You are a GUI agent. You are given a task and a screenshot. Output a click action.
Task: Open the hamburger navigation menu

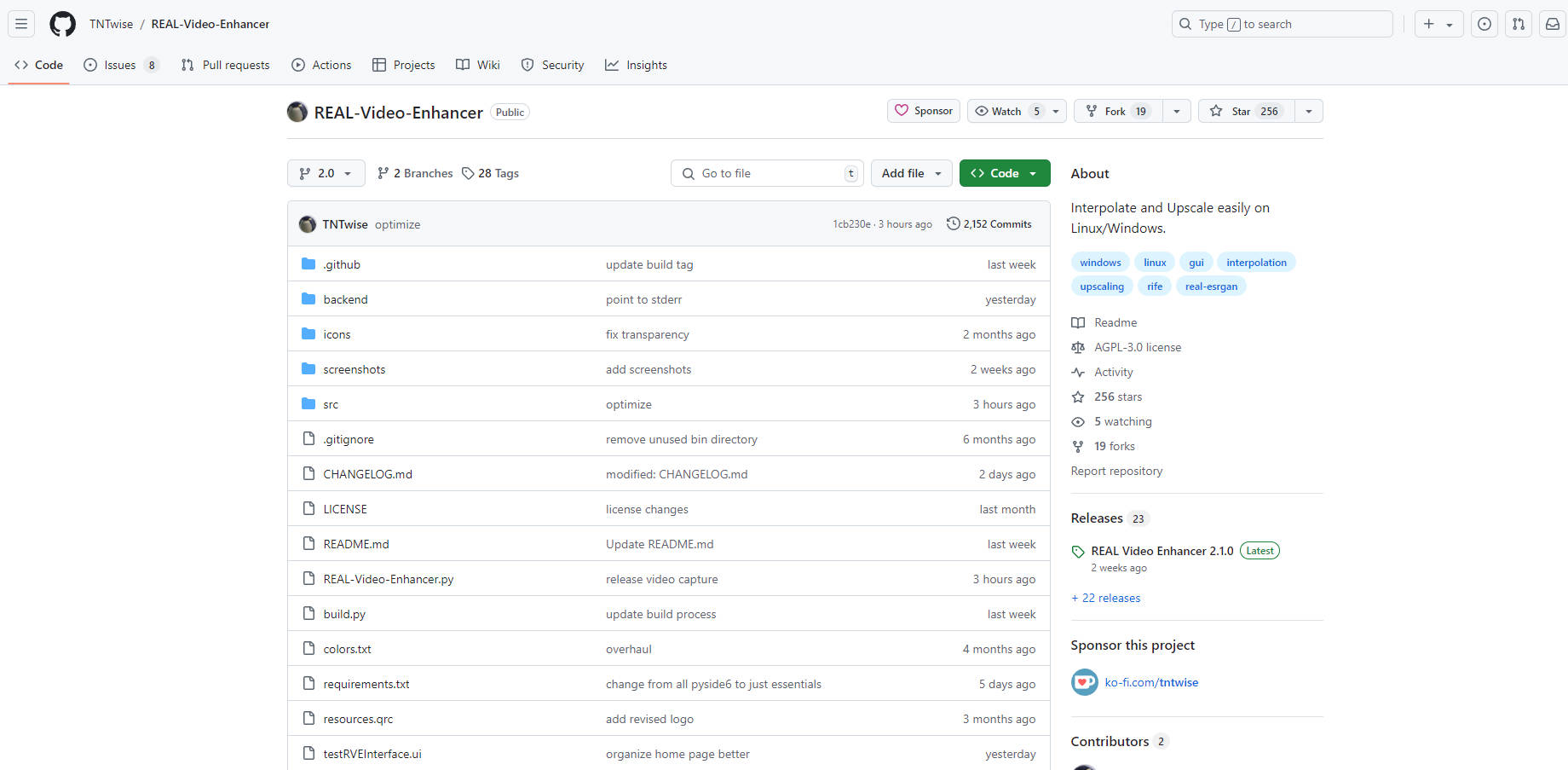[x=21, y=24]
